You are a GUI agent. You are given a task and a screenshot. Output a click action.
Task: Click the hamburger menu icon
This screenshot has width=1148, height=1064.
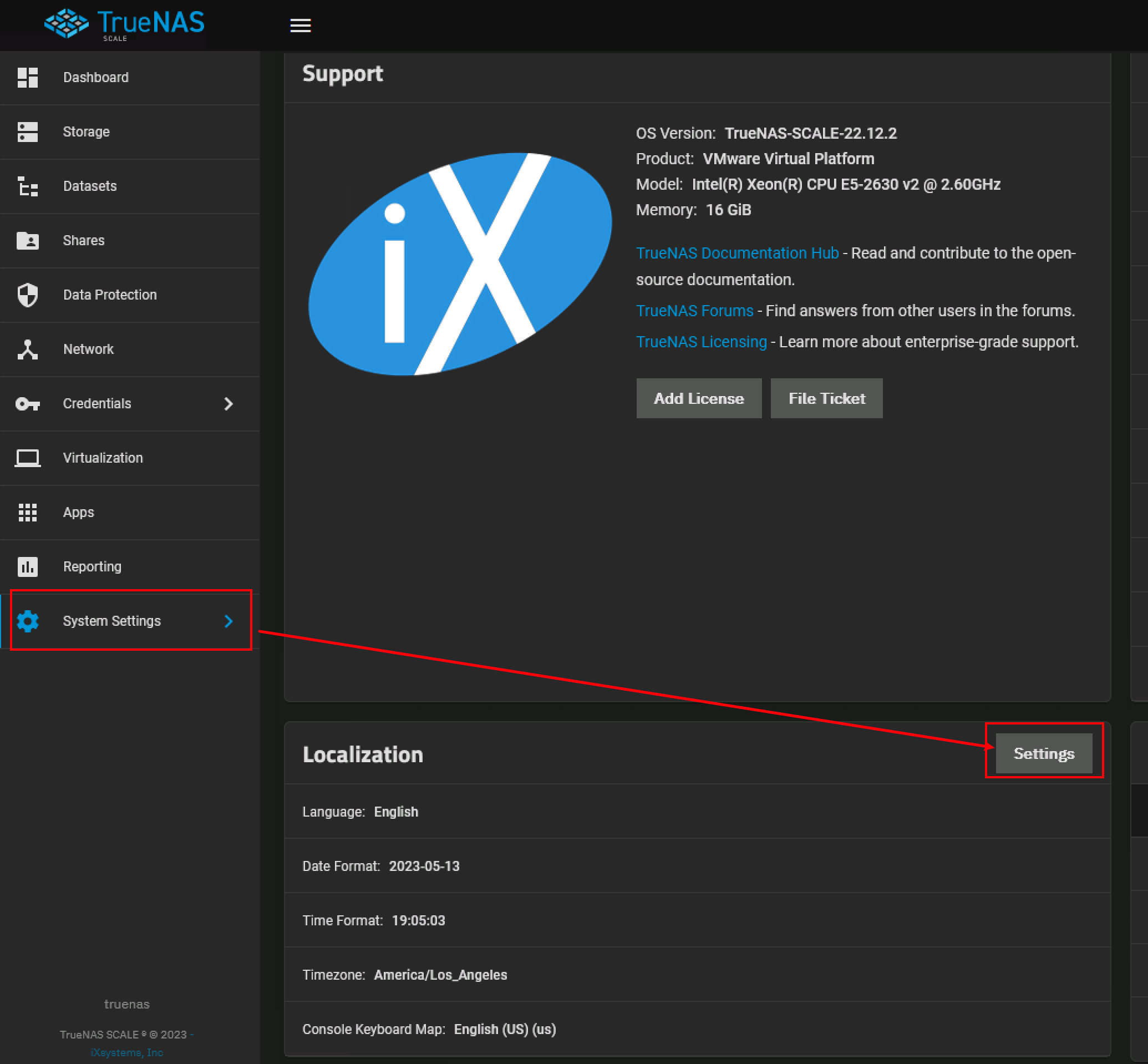coord(300,26)
